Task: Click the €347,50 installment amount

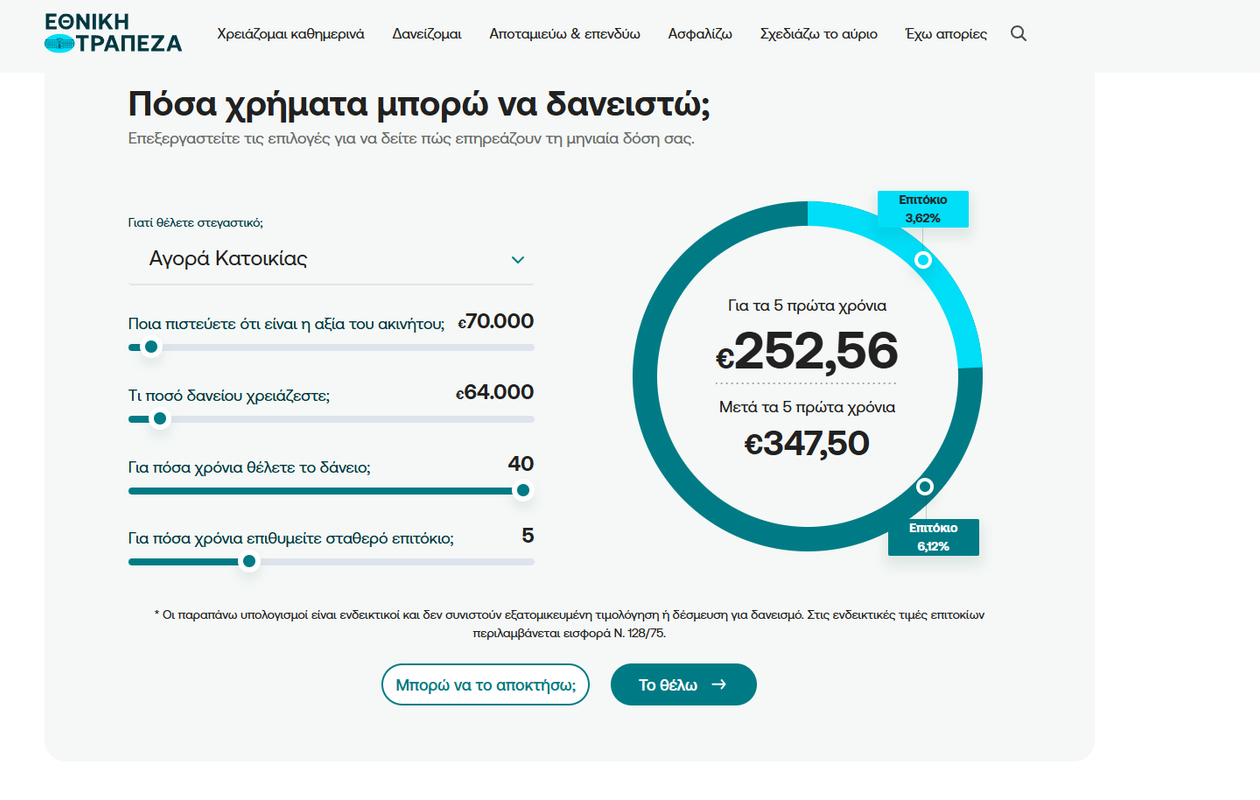Action: 807,443
